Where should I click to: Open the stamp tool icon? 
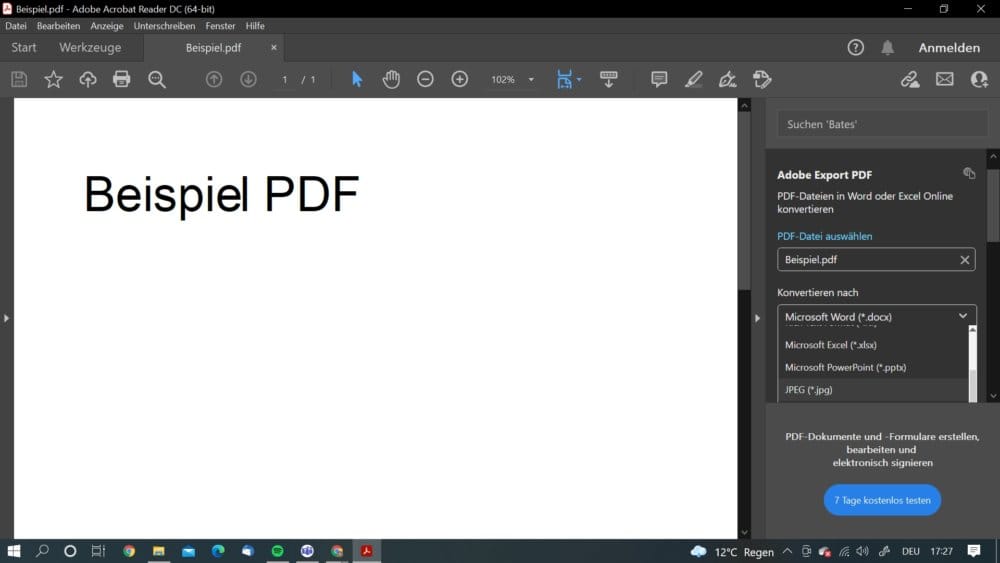(x=762, y=79)
